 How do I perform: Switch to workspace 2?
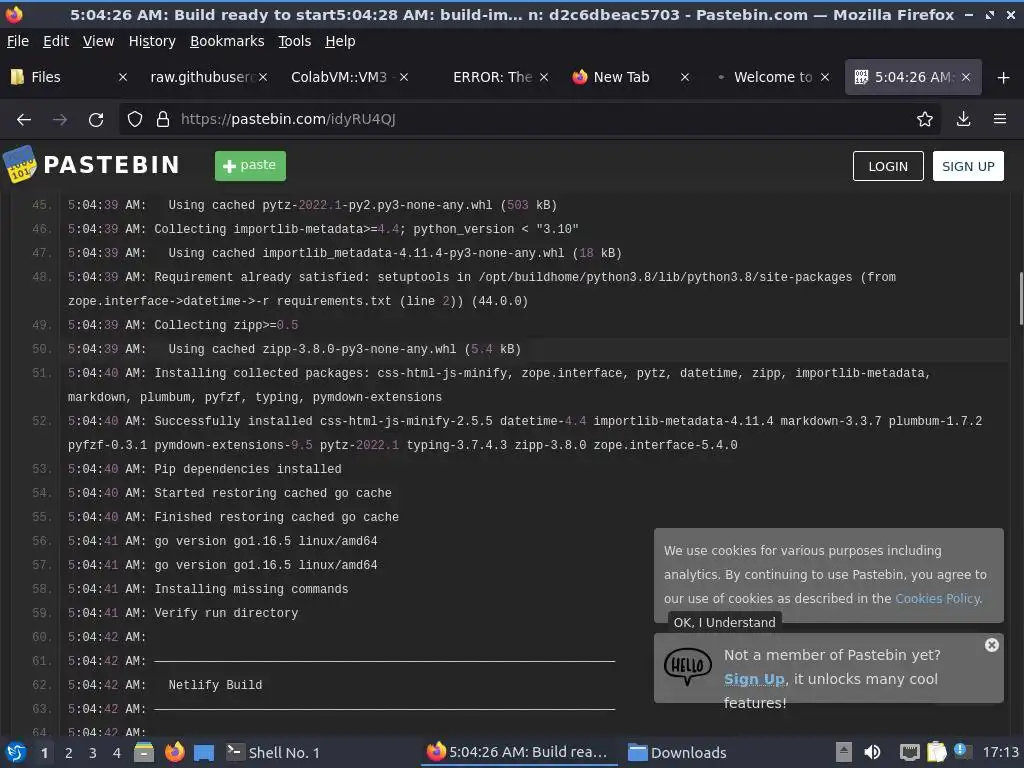[x=69, y=753]
